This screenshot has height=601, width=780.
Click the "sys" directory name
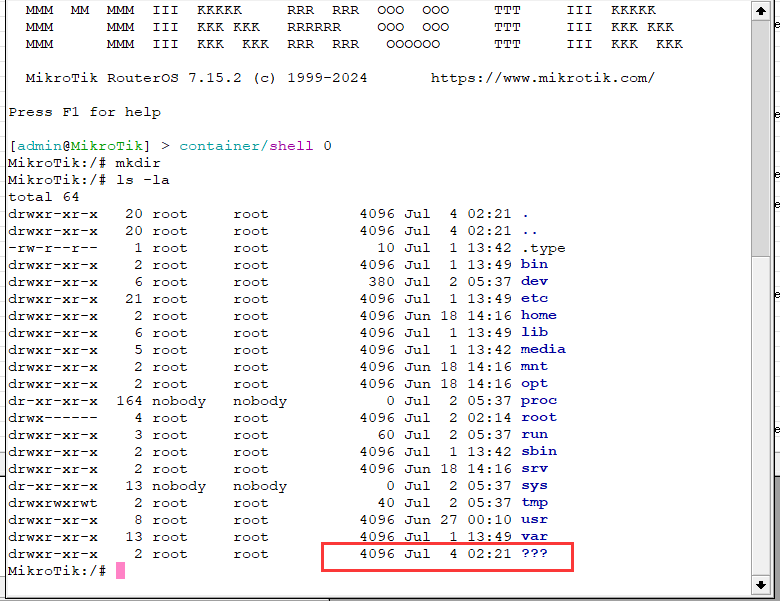[534, 486]
